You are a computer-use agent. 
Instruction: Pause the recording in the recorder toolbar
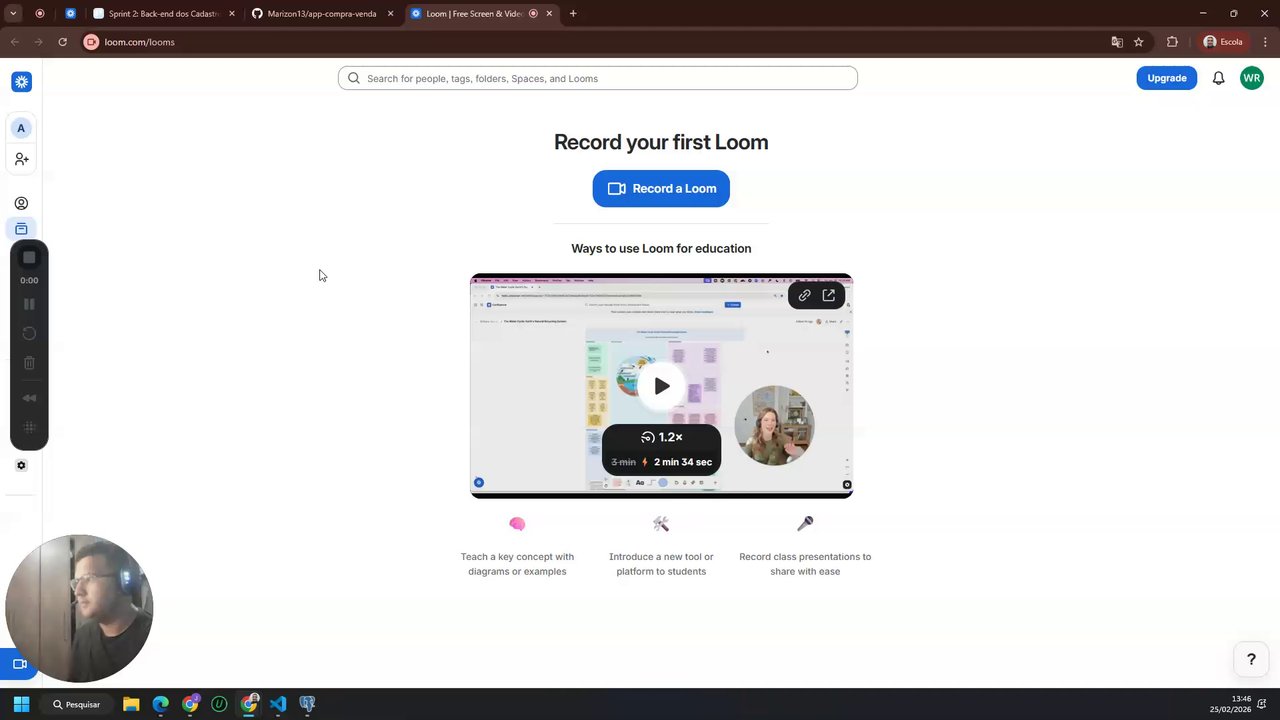29,304
